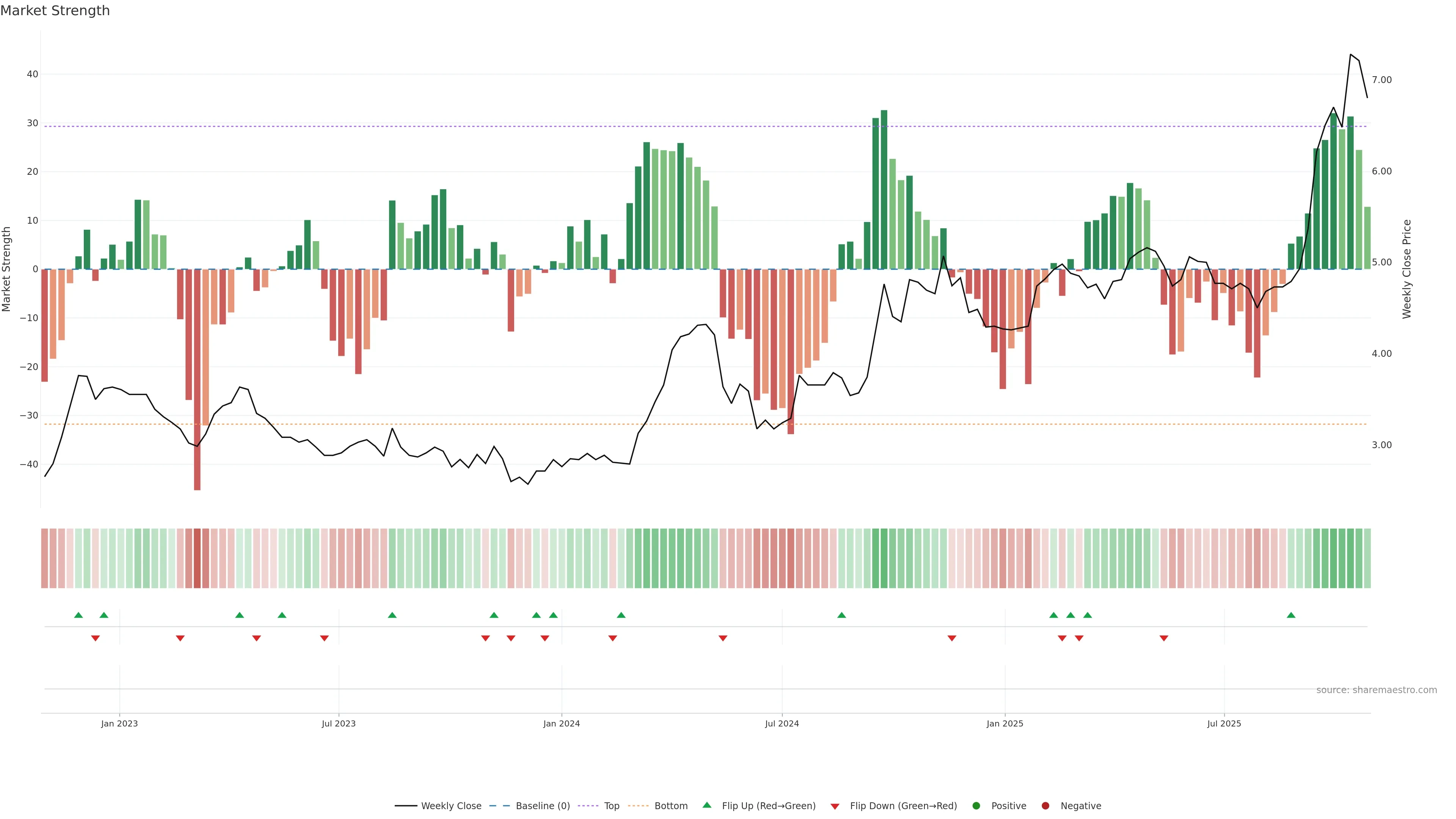This screenshot has width=1456, height=819.
Task: Click the Bottom legend line icon
Action: point(638,806)
